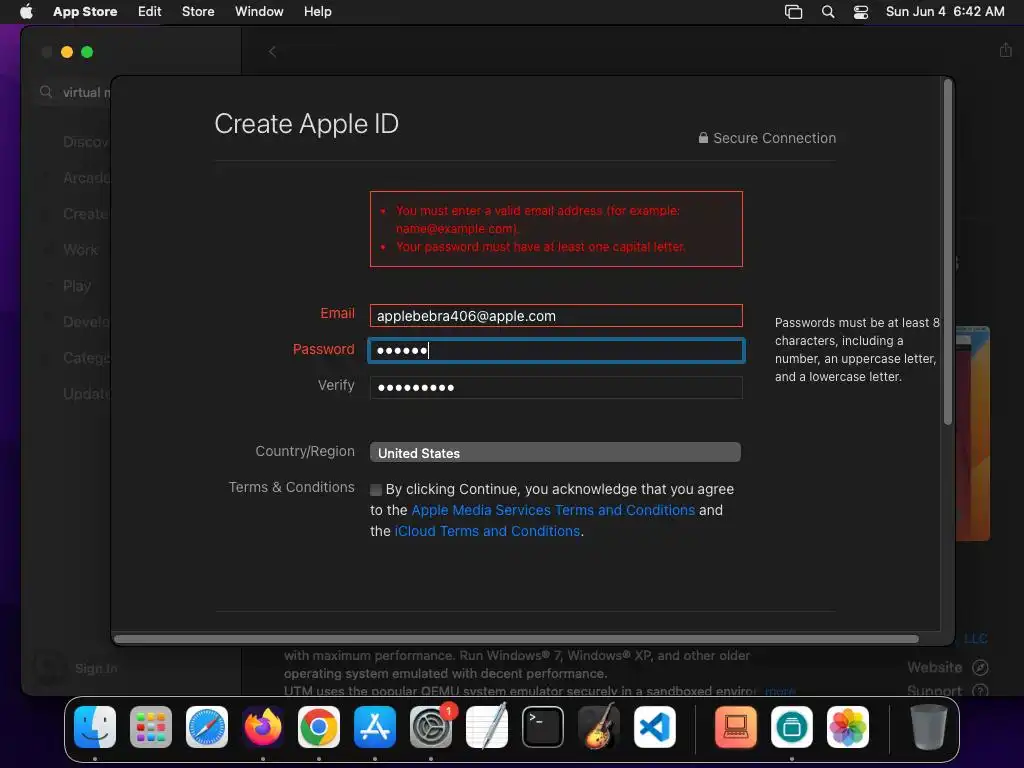Click the search magnifier in sidebar
1024x768 pixels.
46,92
